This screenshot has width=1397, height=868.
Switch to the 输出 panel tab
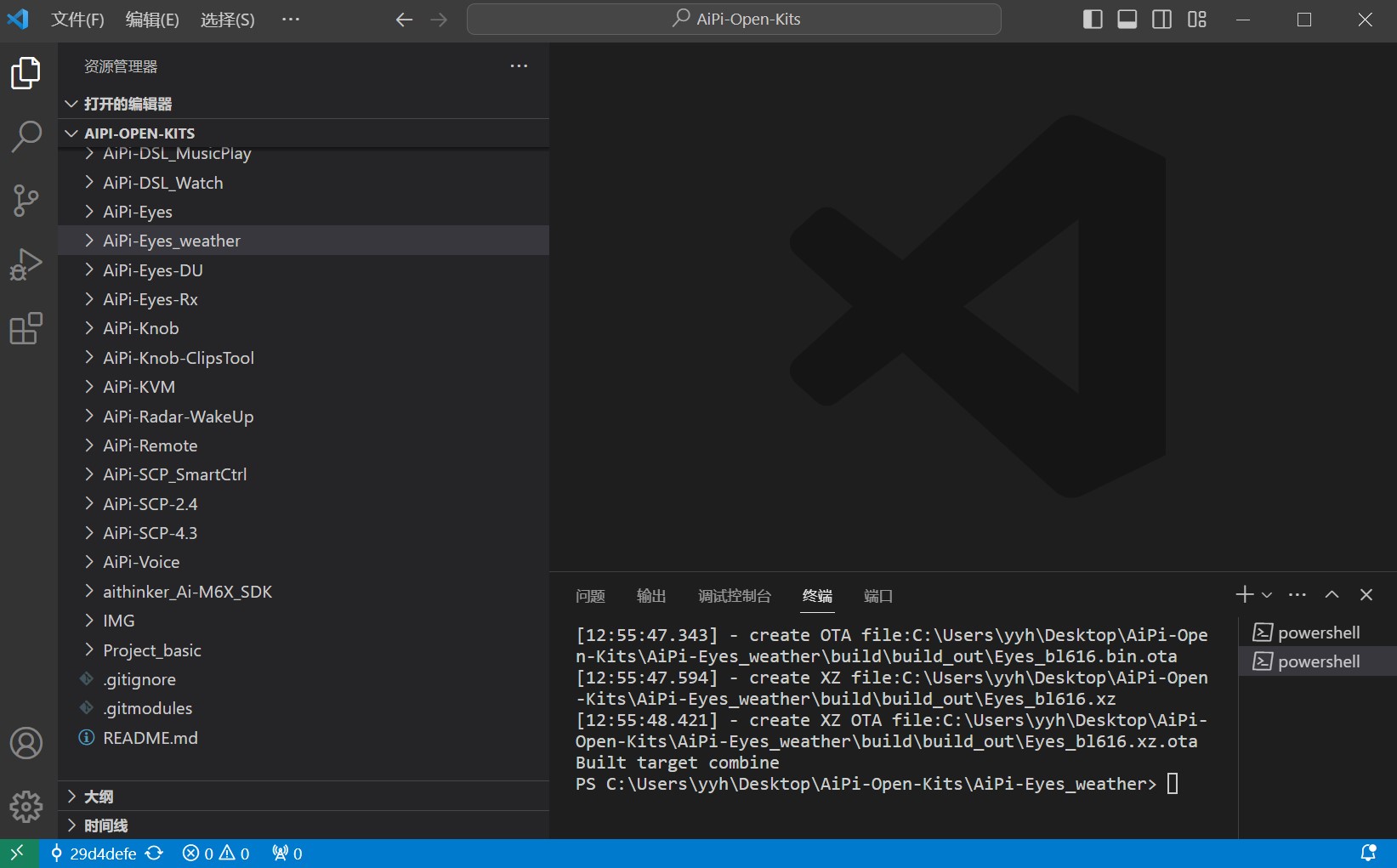pyautogui.click(x=651, y=596)
